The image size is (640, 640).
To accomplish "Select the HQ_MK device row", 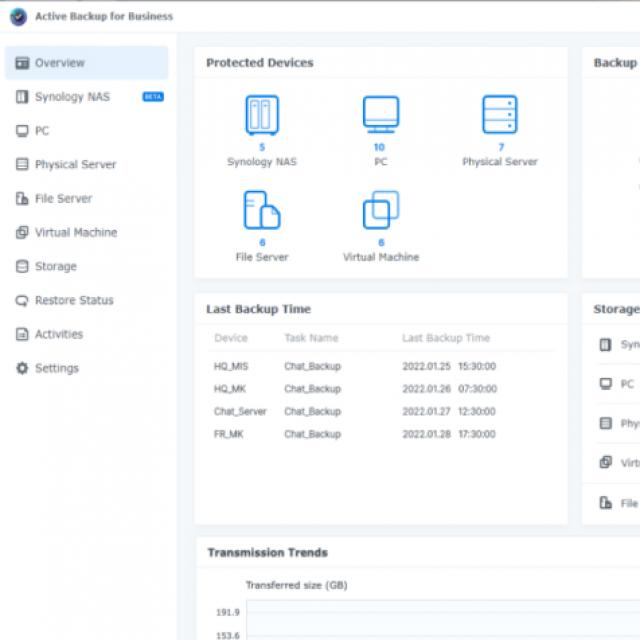I will point(381,389).
